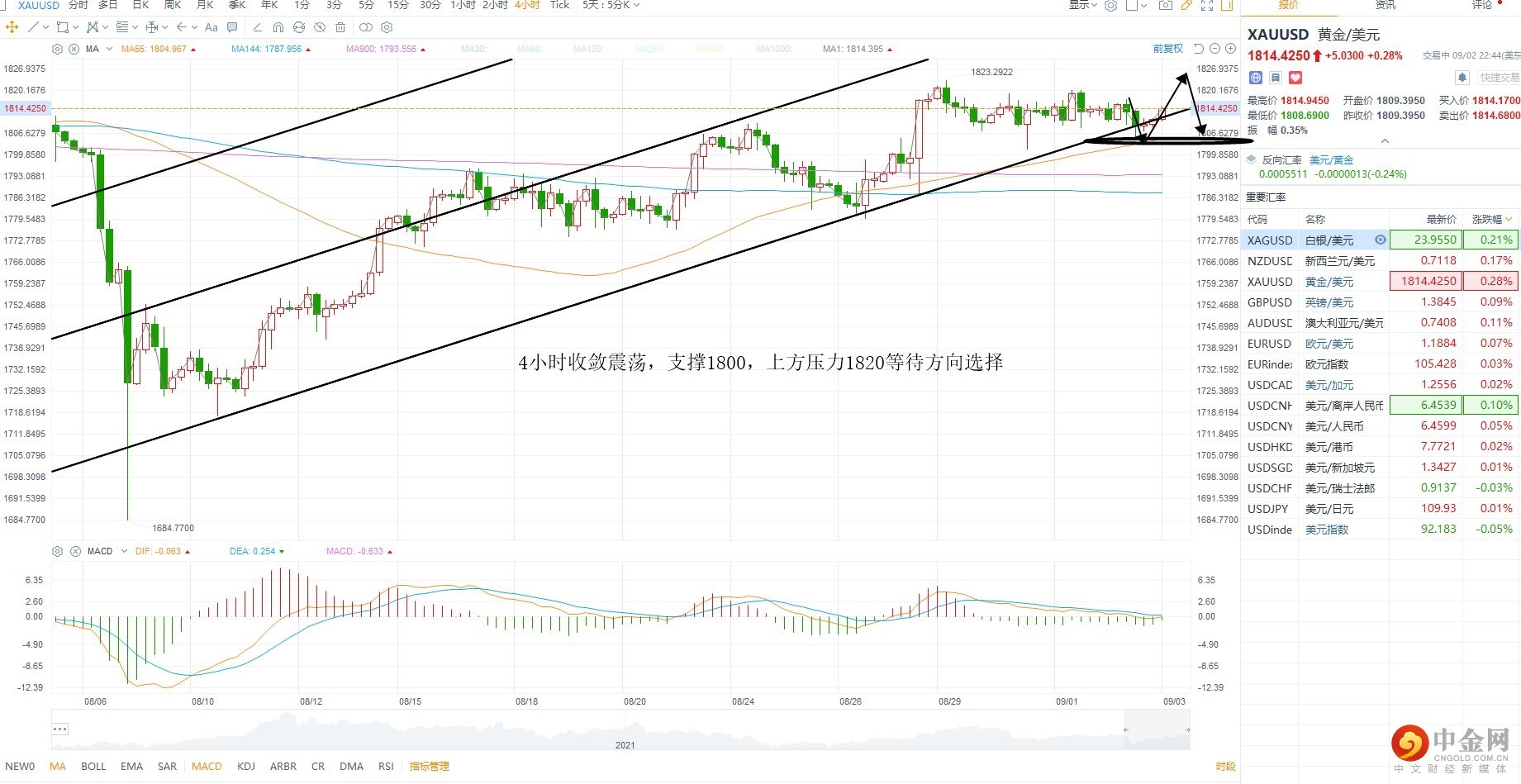Image resolution: width=1521 pixels, height=784 pixels.
Task: Activate the pencil drawing mode icon
Action: [1186, 5]
